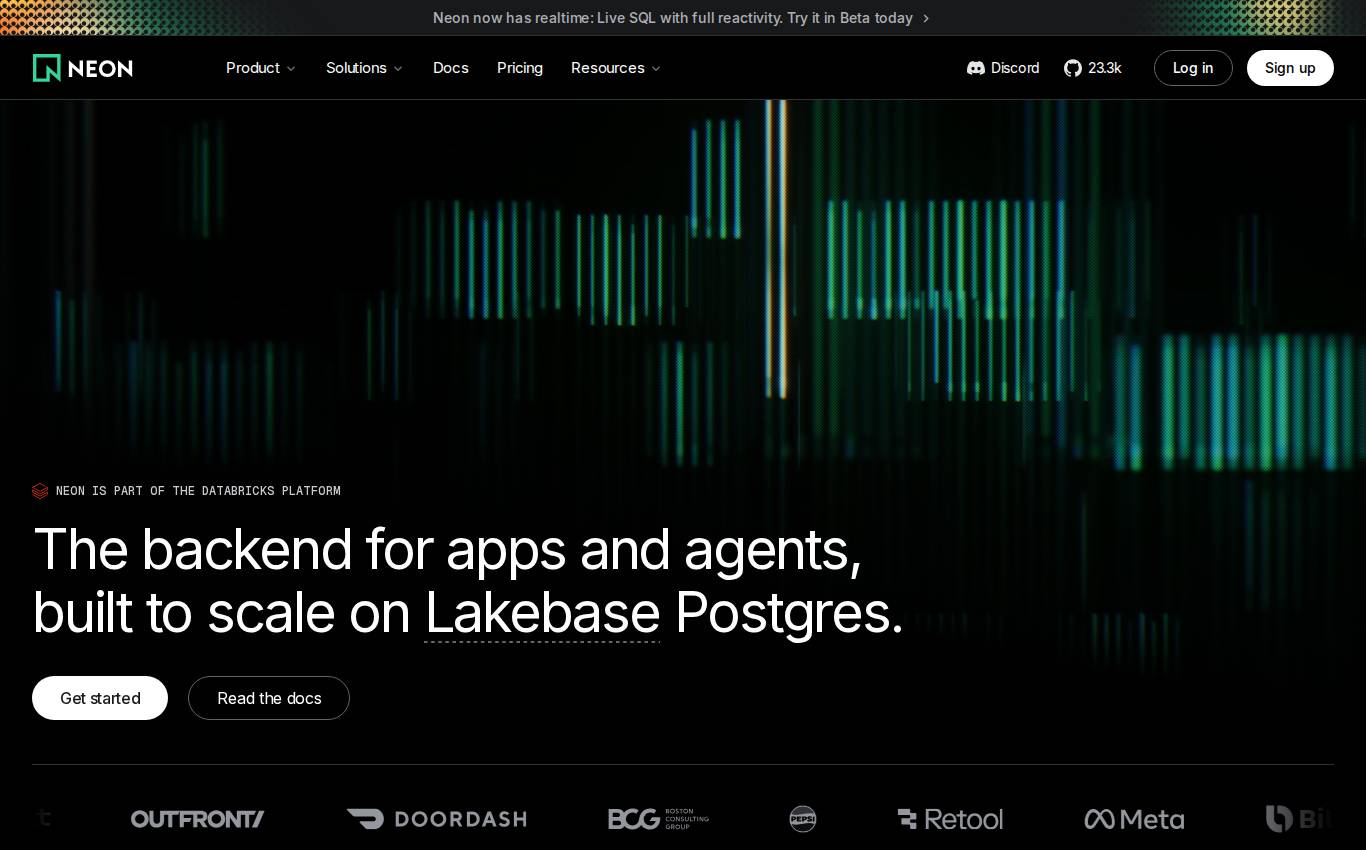Go to the Docs nav item

point(451,68)
